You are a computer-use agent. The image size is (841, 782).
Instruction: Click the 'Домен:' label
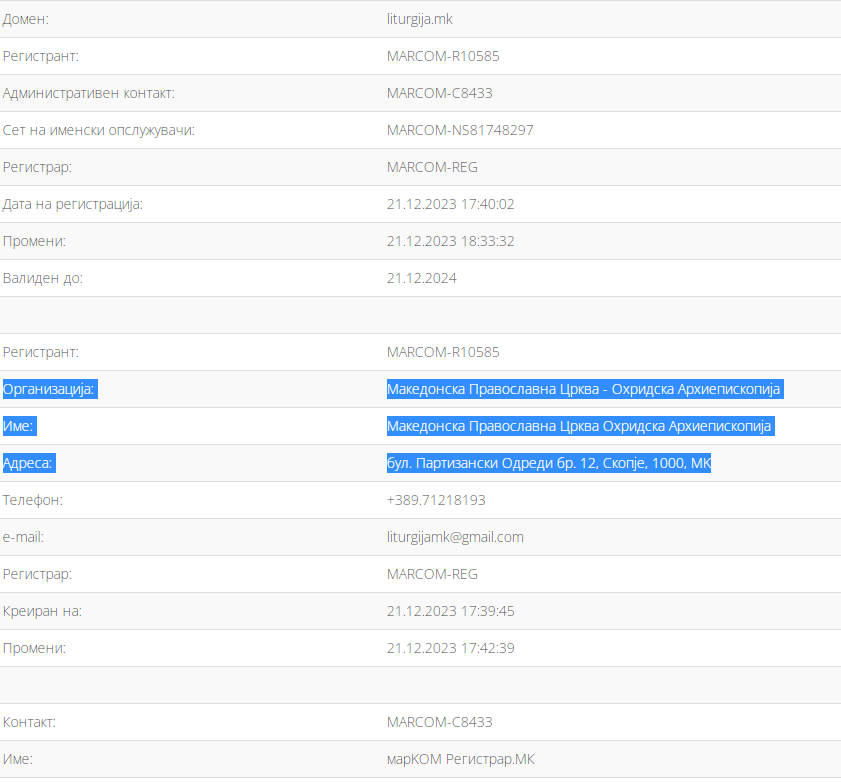[26, 19]
